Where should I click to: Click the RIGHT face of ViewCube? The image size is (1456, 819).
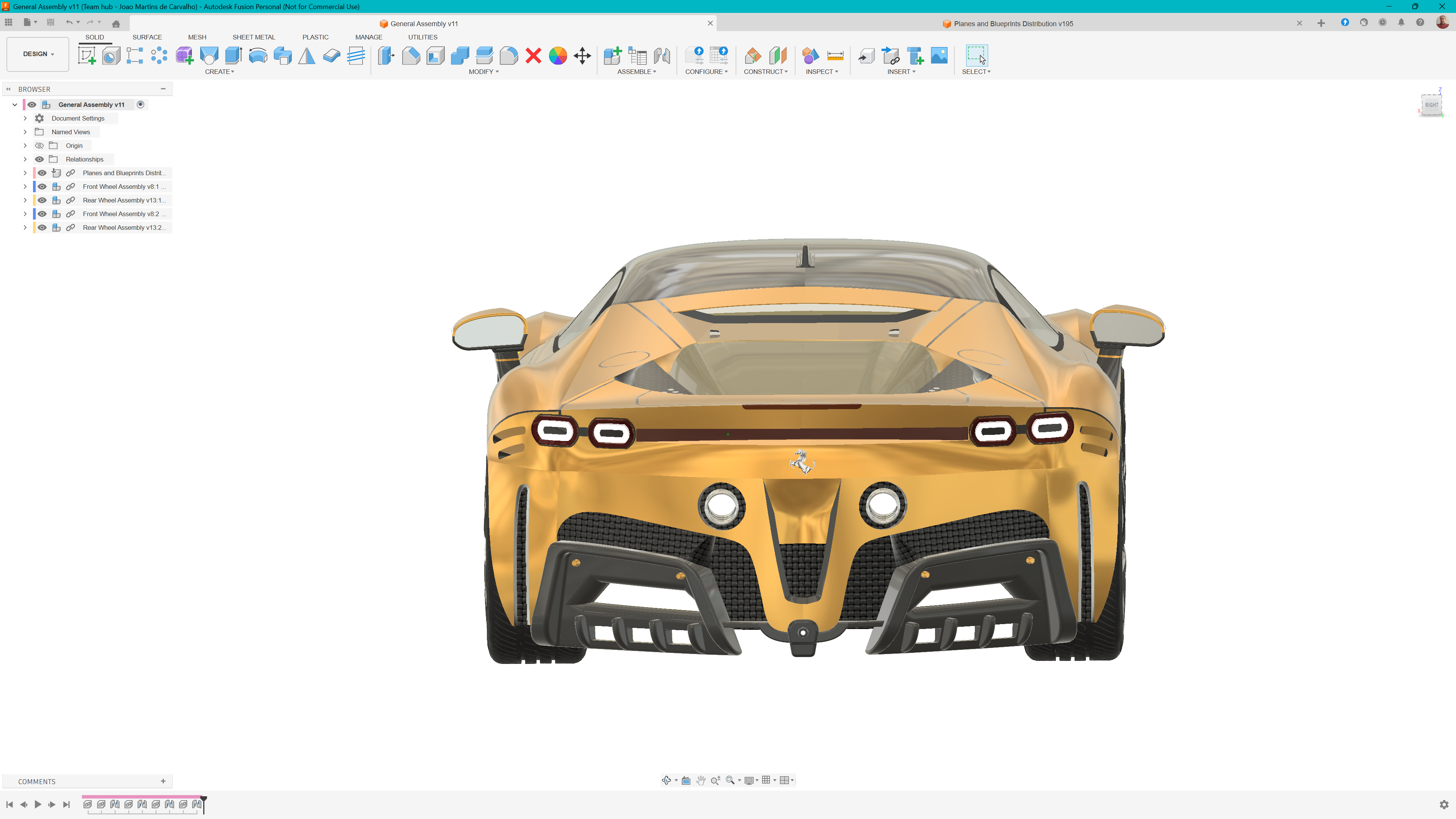tap(1431, 105)
